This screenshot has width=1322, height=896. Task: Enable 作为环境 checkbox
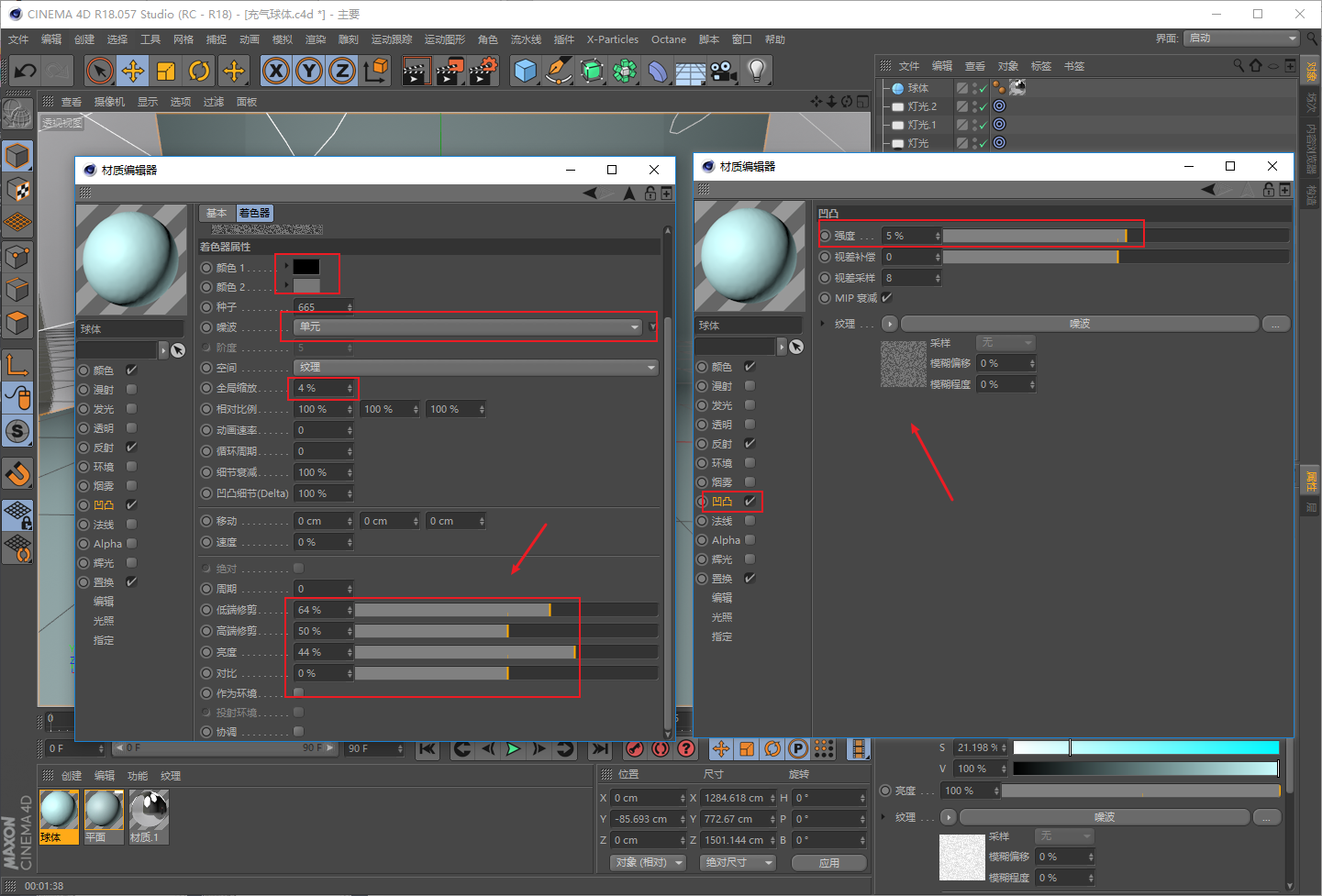[x=298, y=693]
